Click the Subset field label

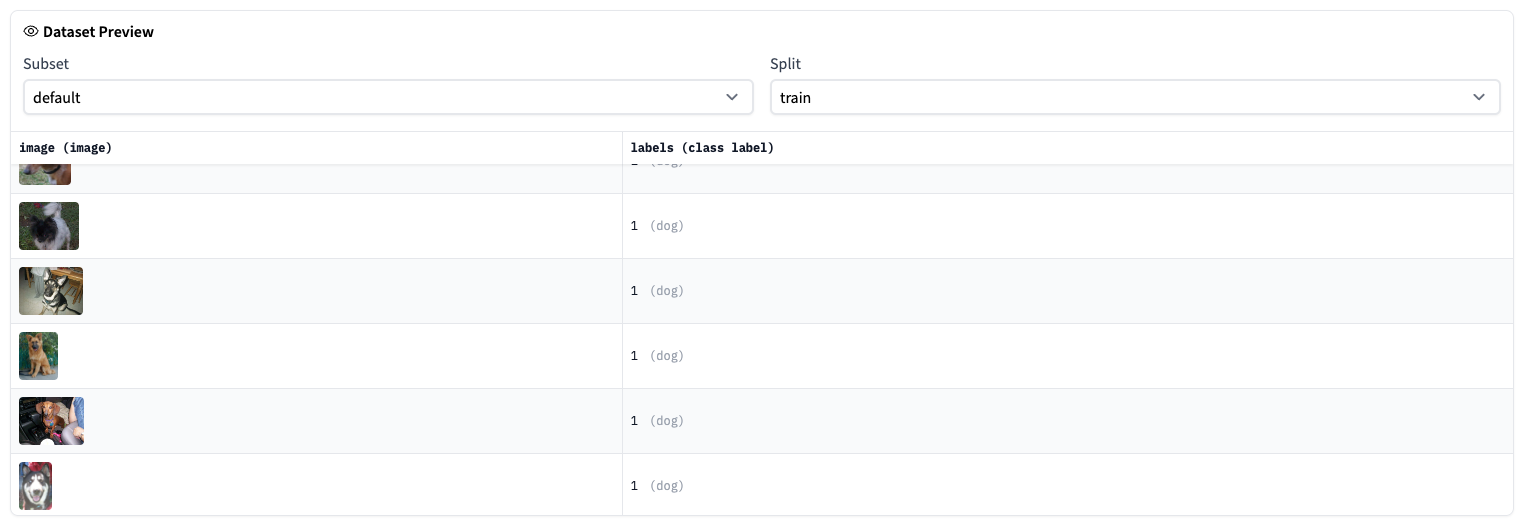click(x=46, y=64)
